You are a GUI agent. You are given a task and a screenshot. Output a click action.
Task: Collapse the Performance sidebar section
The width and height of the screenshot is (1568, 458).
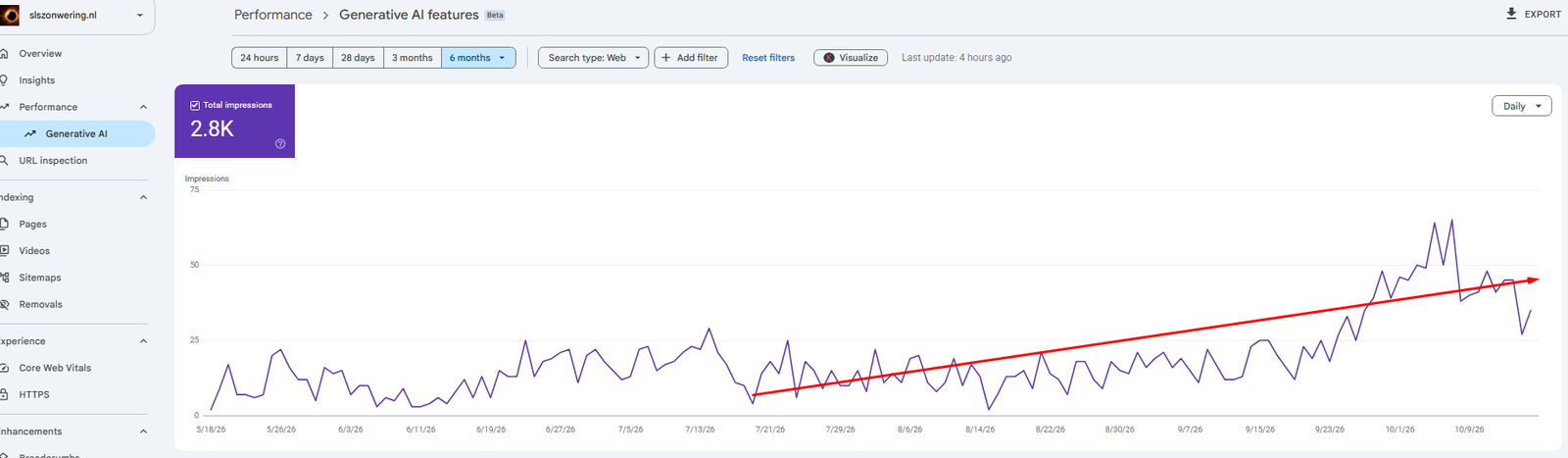143,107
